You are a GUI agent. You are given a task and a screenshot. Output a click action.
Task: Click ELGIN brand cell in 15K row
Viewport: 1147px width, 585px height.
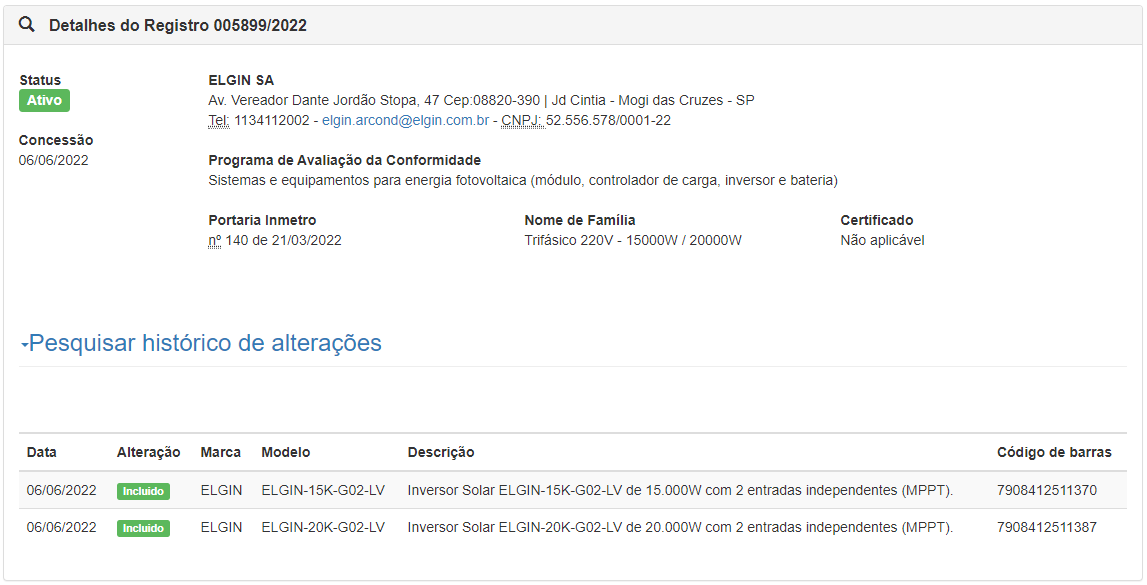pos(222,491)
